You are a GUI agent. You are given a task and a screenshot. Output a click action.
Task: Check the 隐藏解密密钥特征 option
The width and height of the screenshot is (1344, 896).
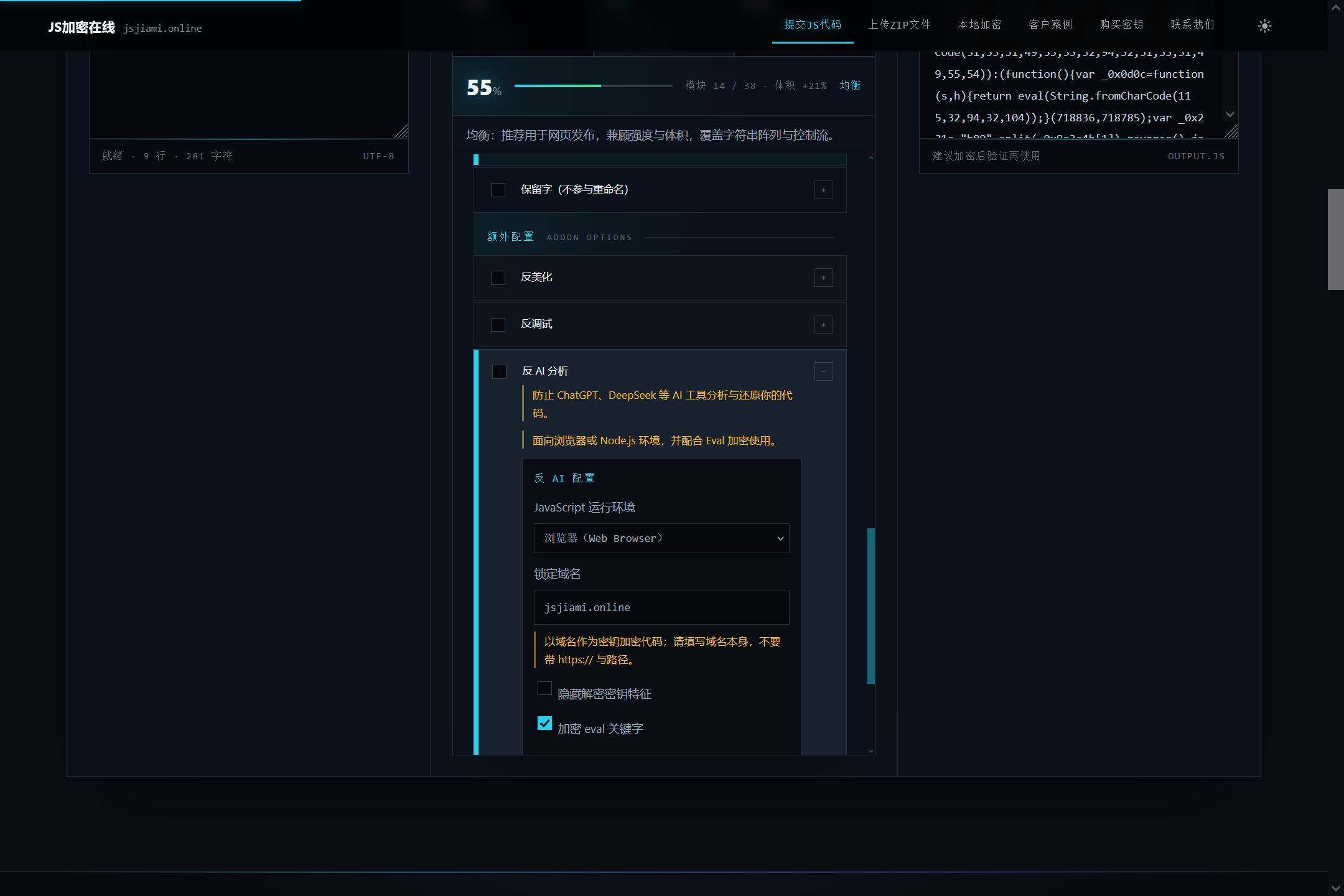[544, 688]
